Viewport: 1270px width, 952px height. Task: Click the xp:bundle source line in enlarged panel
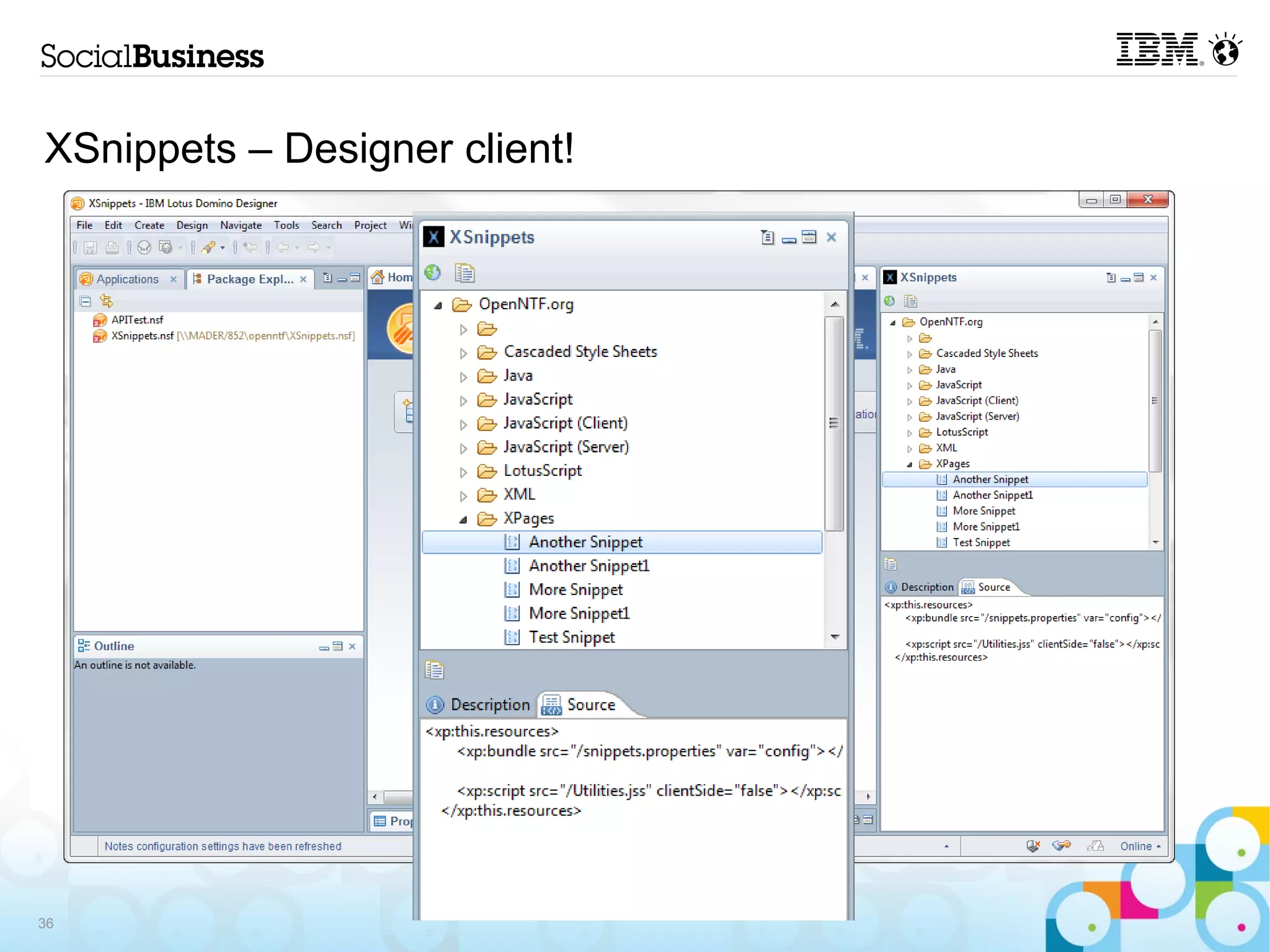[x=650, y=751]
